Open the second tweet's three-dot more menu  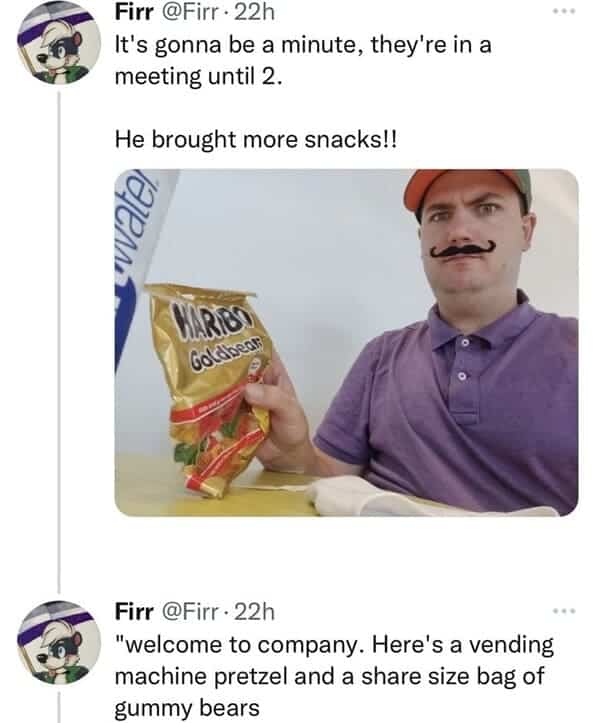564,611
